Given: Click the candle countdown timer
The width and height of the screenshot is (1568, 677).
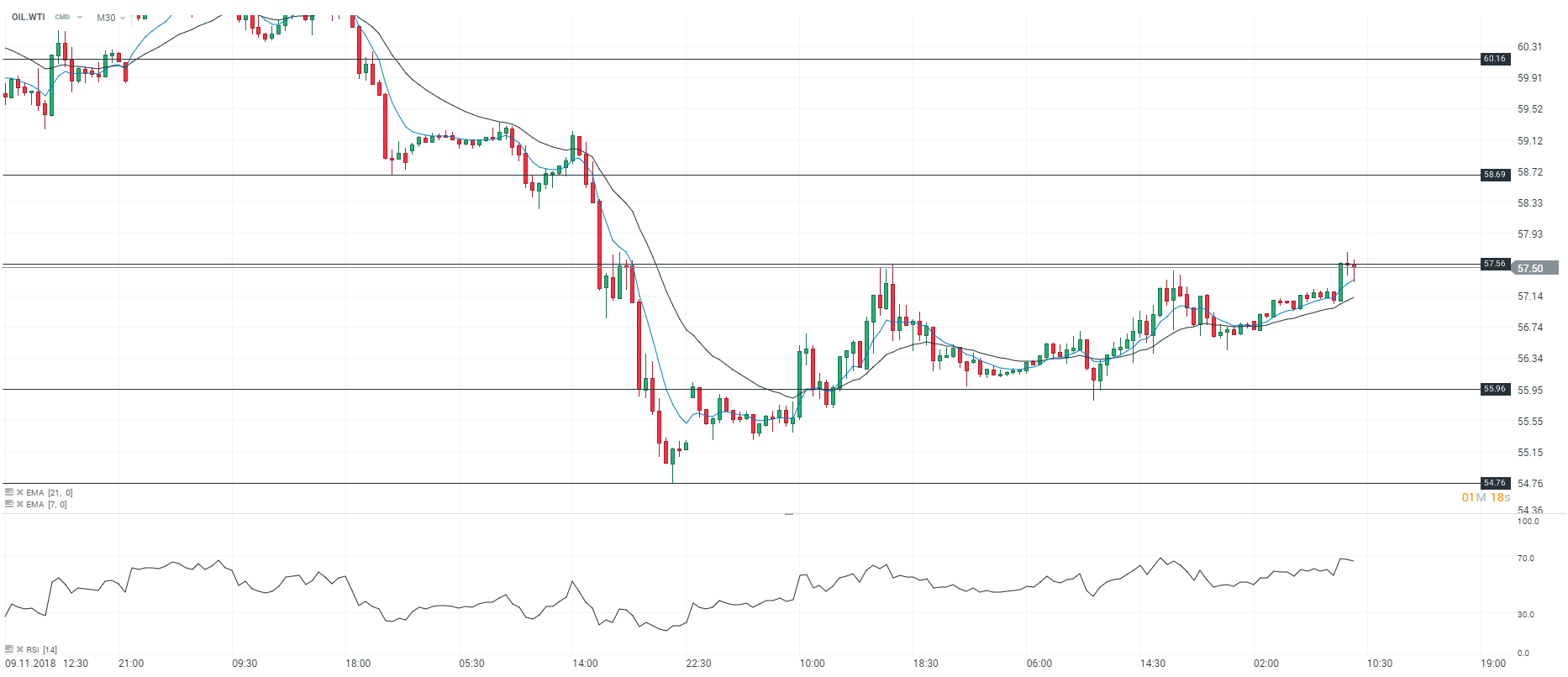Looking at the screenshot, I should pos(1486,498).
